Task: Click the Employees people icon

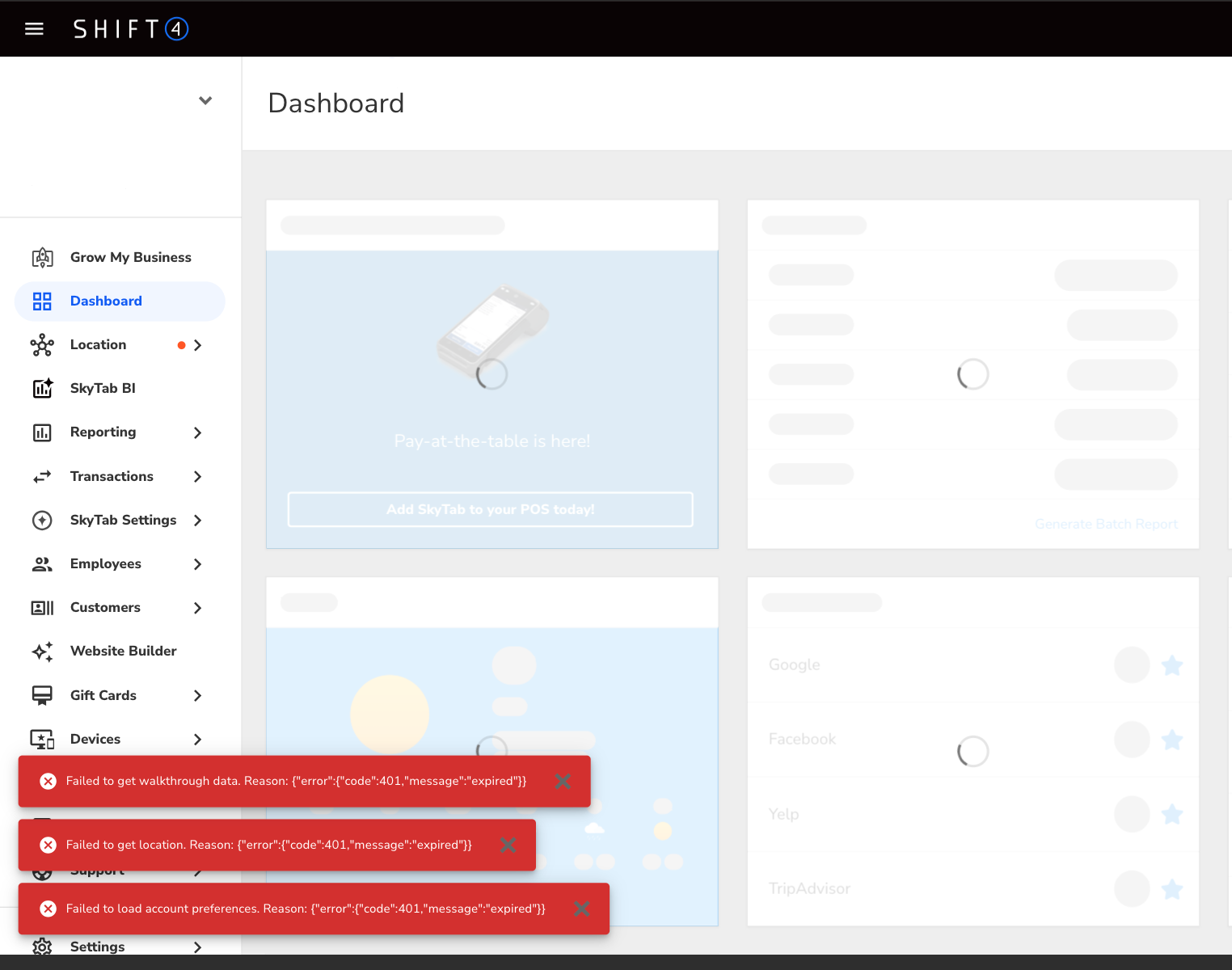Action: (x=42, y=564)
